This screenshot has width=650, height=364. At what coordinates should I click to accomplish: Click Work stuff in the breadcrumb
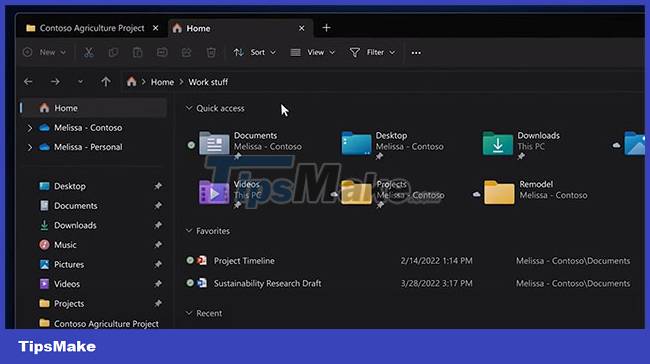coord(208,82)
